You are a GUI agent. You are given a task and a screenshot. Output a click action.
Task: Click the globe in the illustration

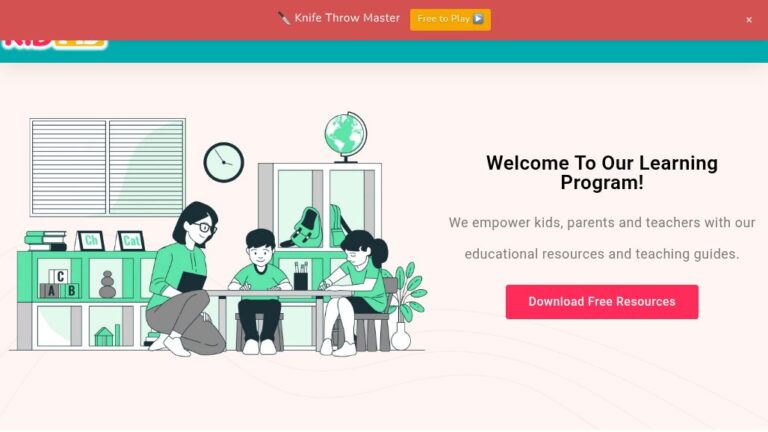(x=346, y=137)
